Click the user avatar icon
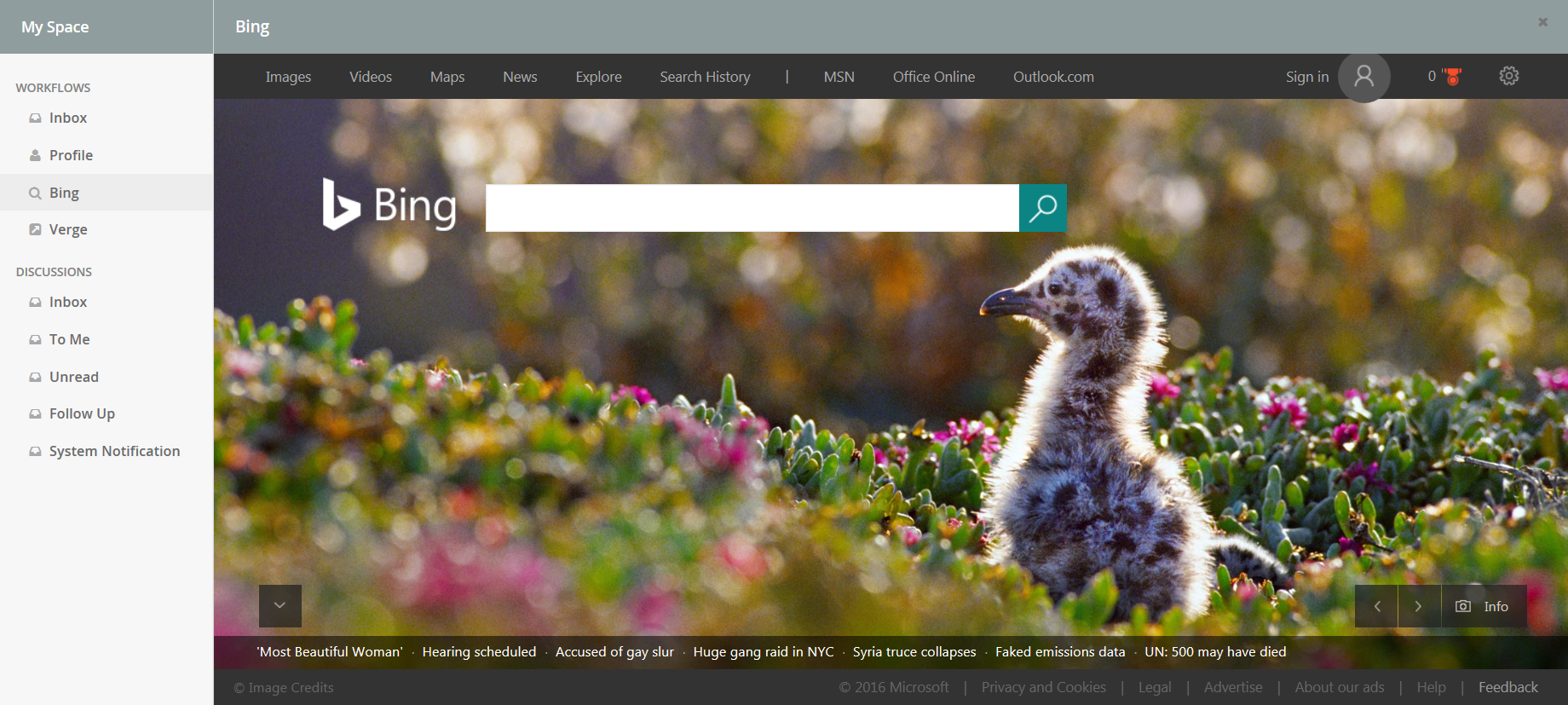The height and width of the screenshot is (705, 1568). coord(1363,77)
